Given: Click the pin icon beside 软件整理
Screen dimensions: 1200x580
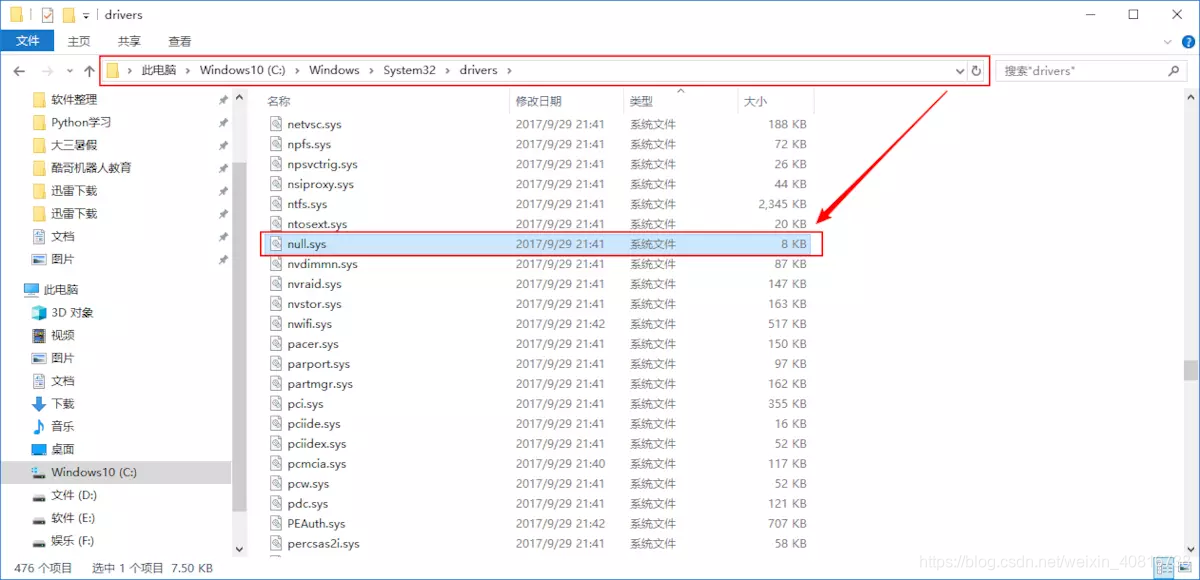Looking at the screenshot, I should click(223, 100).
